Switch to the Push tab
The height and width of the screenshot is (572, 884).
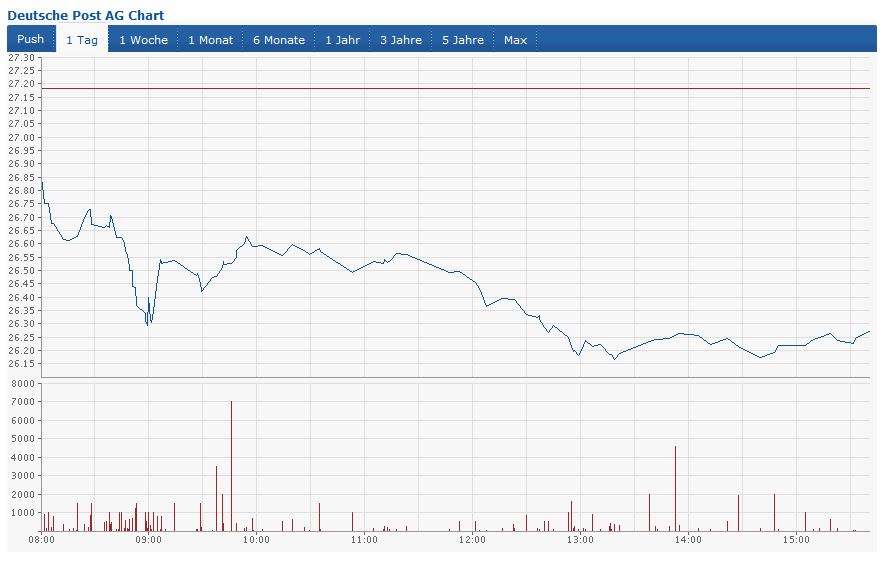pyautogui.click(x=31, y=39)
